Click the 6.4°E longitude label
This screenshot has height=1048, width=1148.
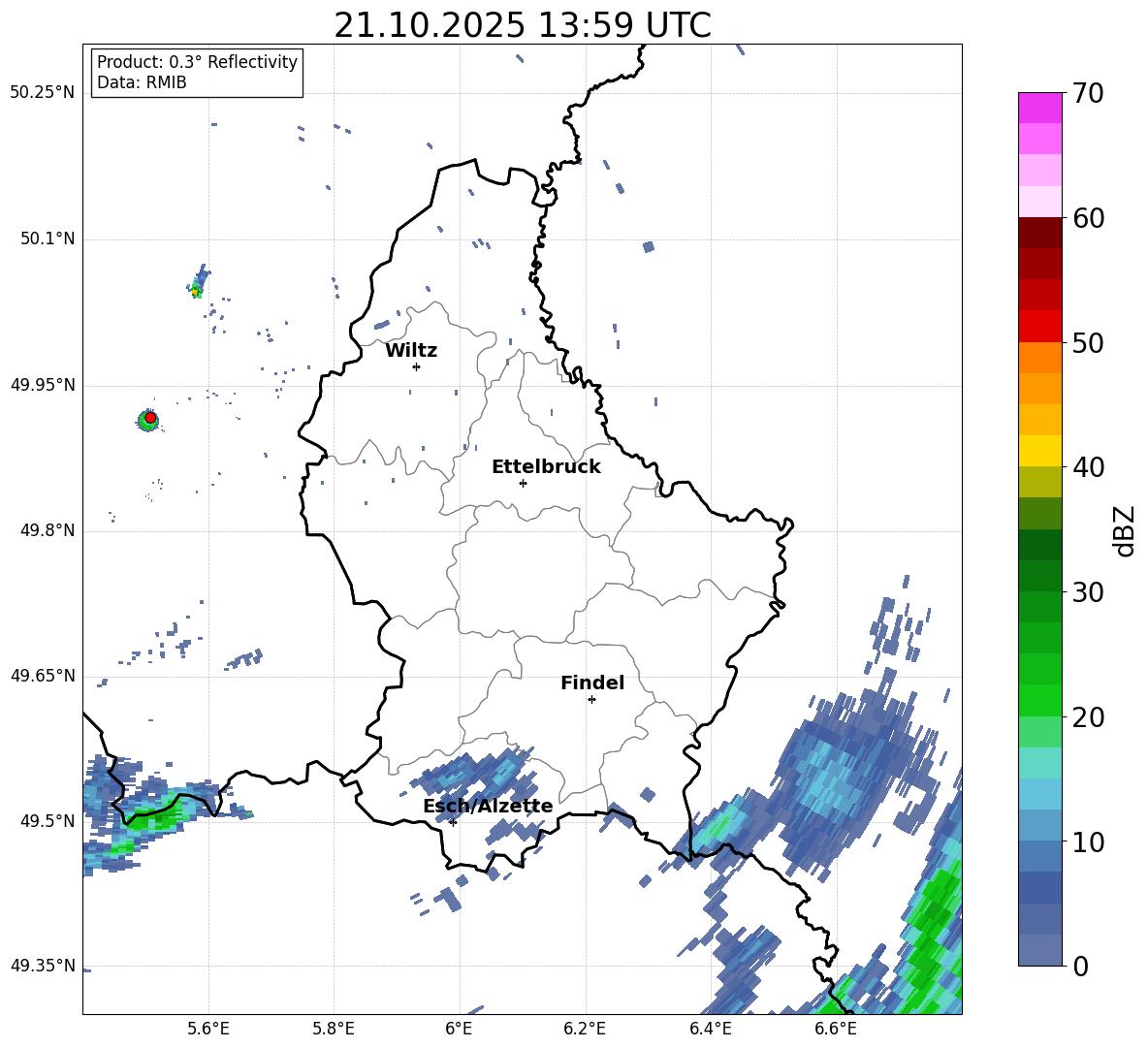(x=710, y=1029)
